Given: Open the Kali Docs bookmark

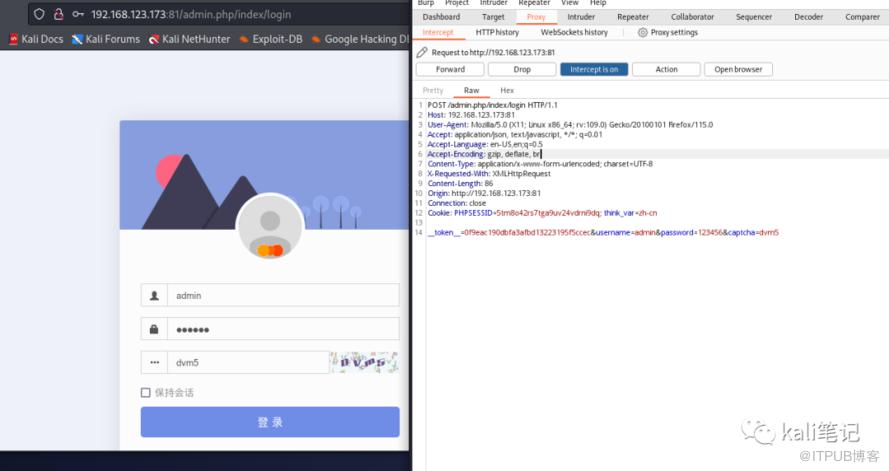Looking at the screenshot, I should [36, 39].
